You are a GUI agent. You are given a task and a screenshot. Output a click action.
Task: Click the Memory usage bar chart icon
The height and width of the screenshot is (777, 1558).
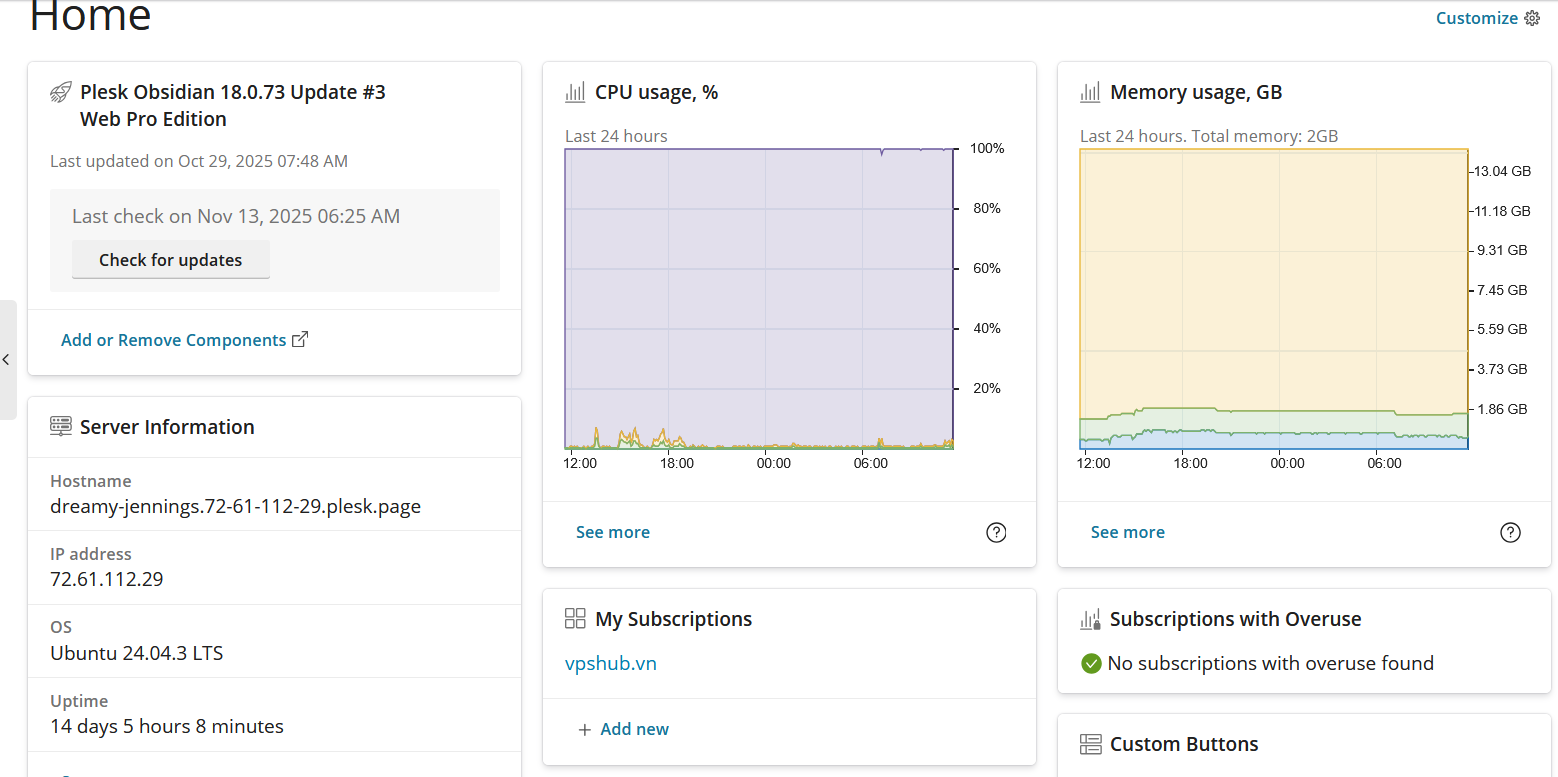(x=1090, y=93)
